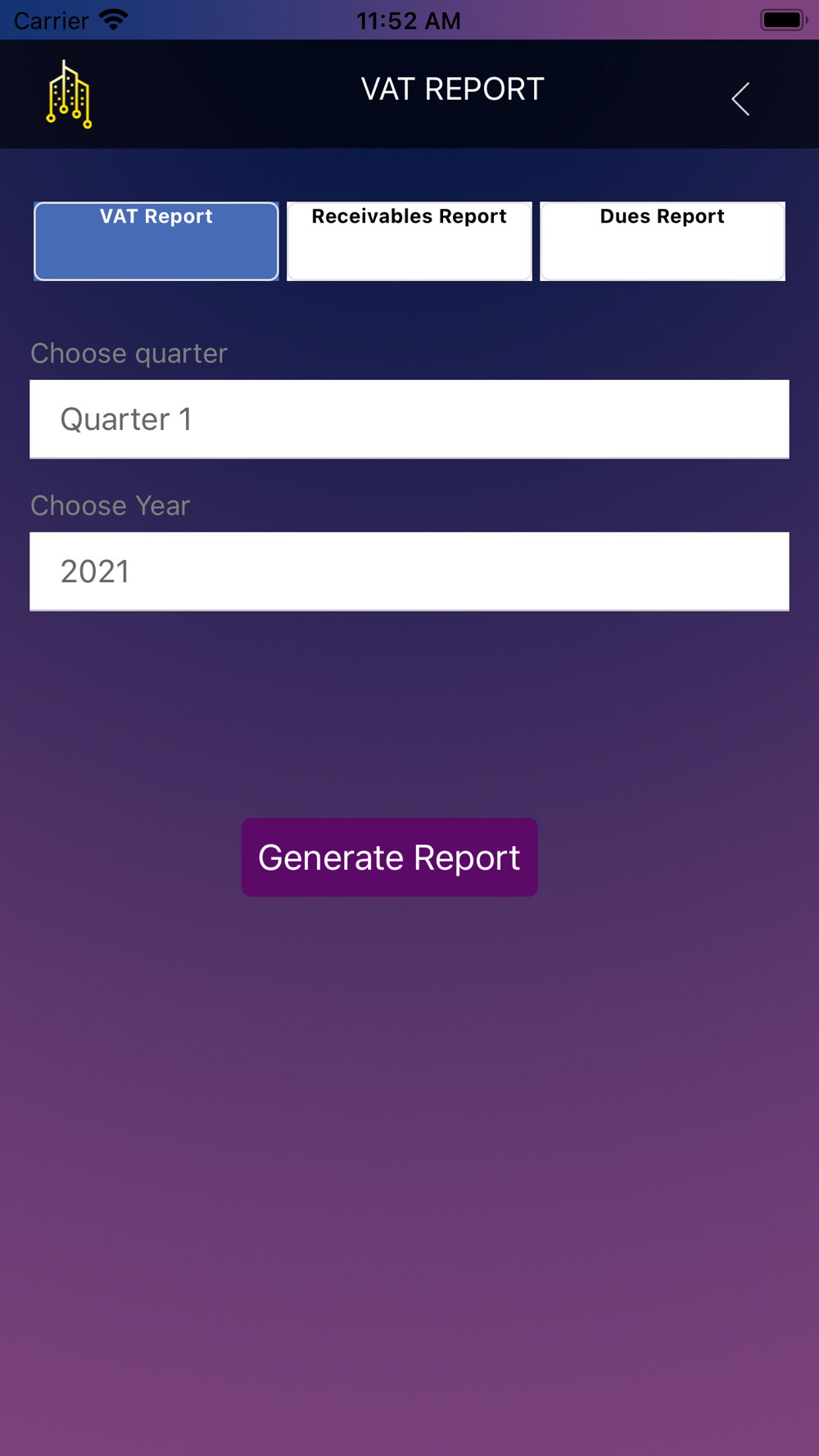Tap the right end of the quarter field
This screenshot has height=1456, width=819.
pos(753,419)
